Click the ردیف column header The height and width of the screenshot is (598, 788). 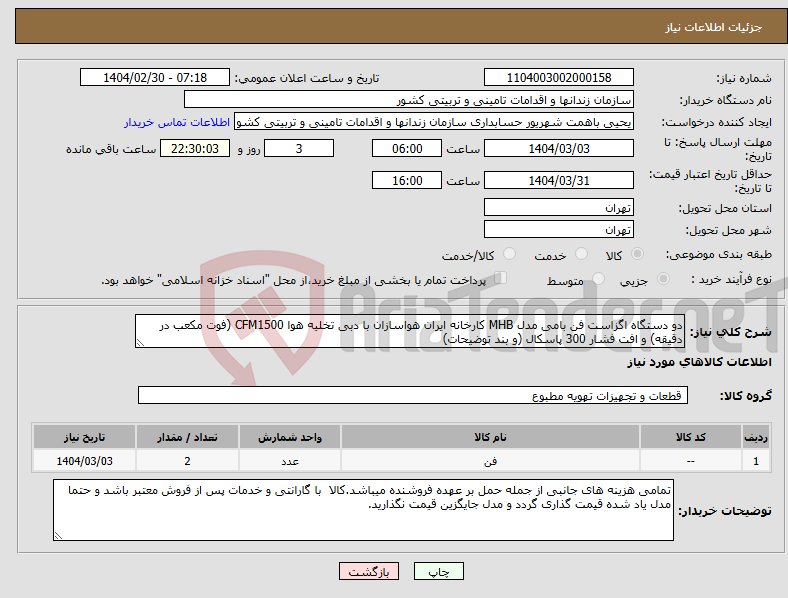point(756,437)
